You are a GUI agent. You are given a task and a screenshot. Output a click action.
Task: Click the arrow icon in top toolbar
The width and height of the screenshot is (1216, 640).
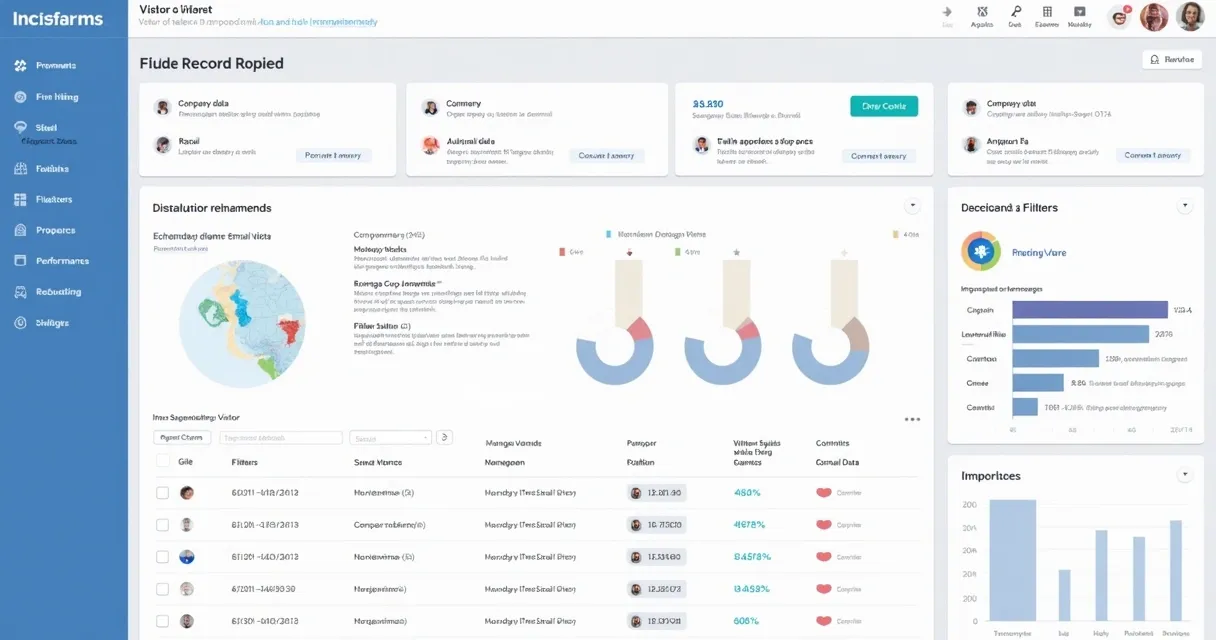(x=947, y=12)
